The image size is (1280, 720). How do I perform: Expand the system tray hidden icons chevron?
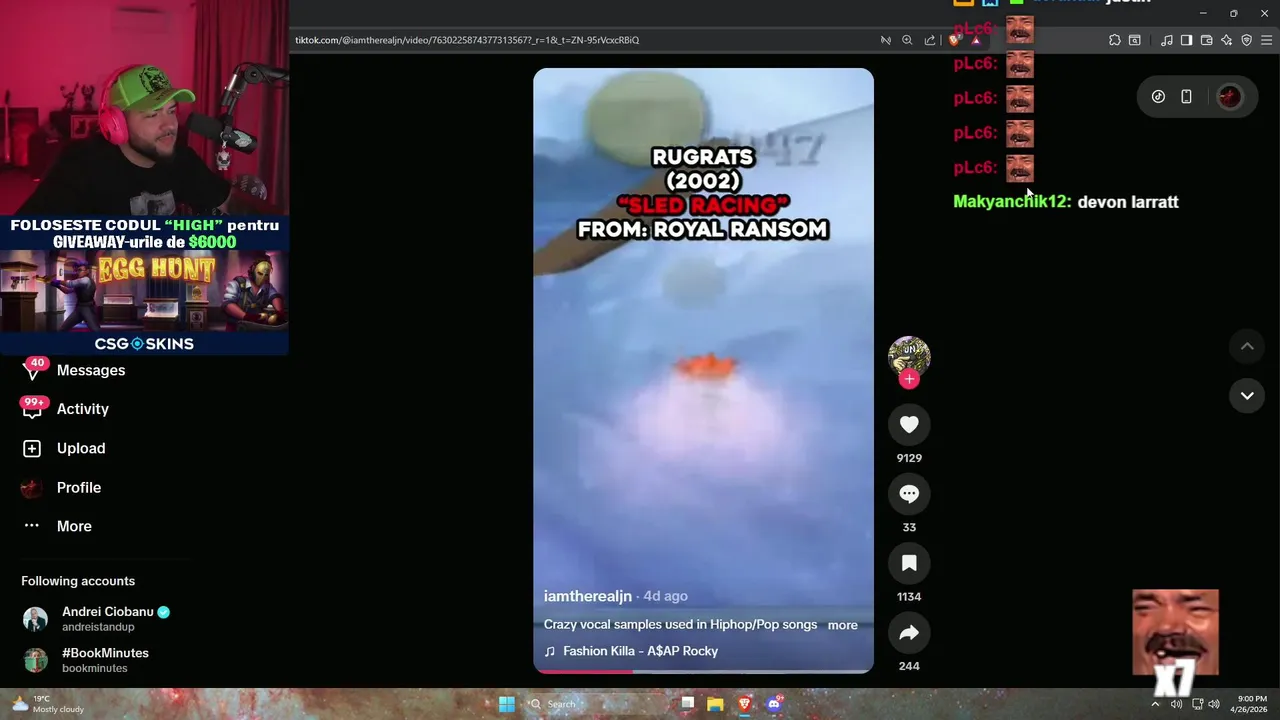[x=1155, y=704]
